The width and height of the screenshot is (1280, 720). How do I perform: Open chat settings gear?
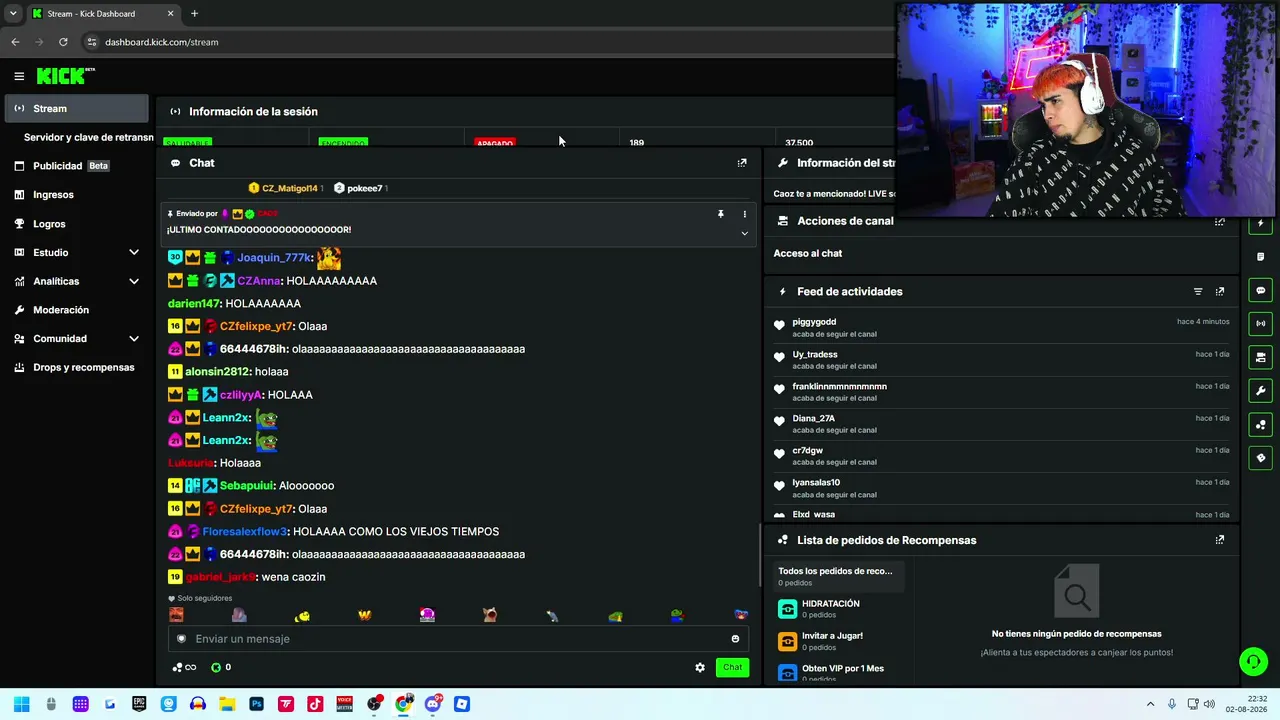(700, 667)
